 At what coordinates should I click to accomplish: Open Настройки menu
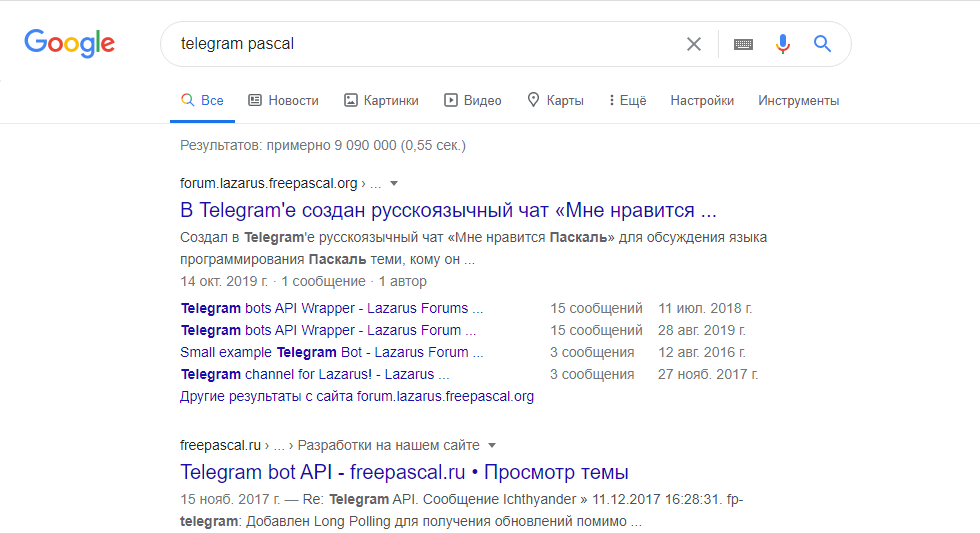702,101
